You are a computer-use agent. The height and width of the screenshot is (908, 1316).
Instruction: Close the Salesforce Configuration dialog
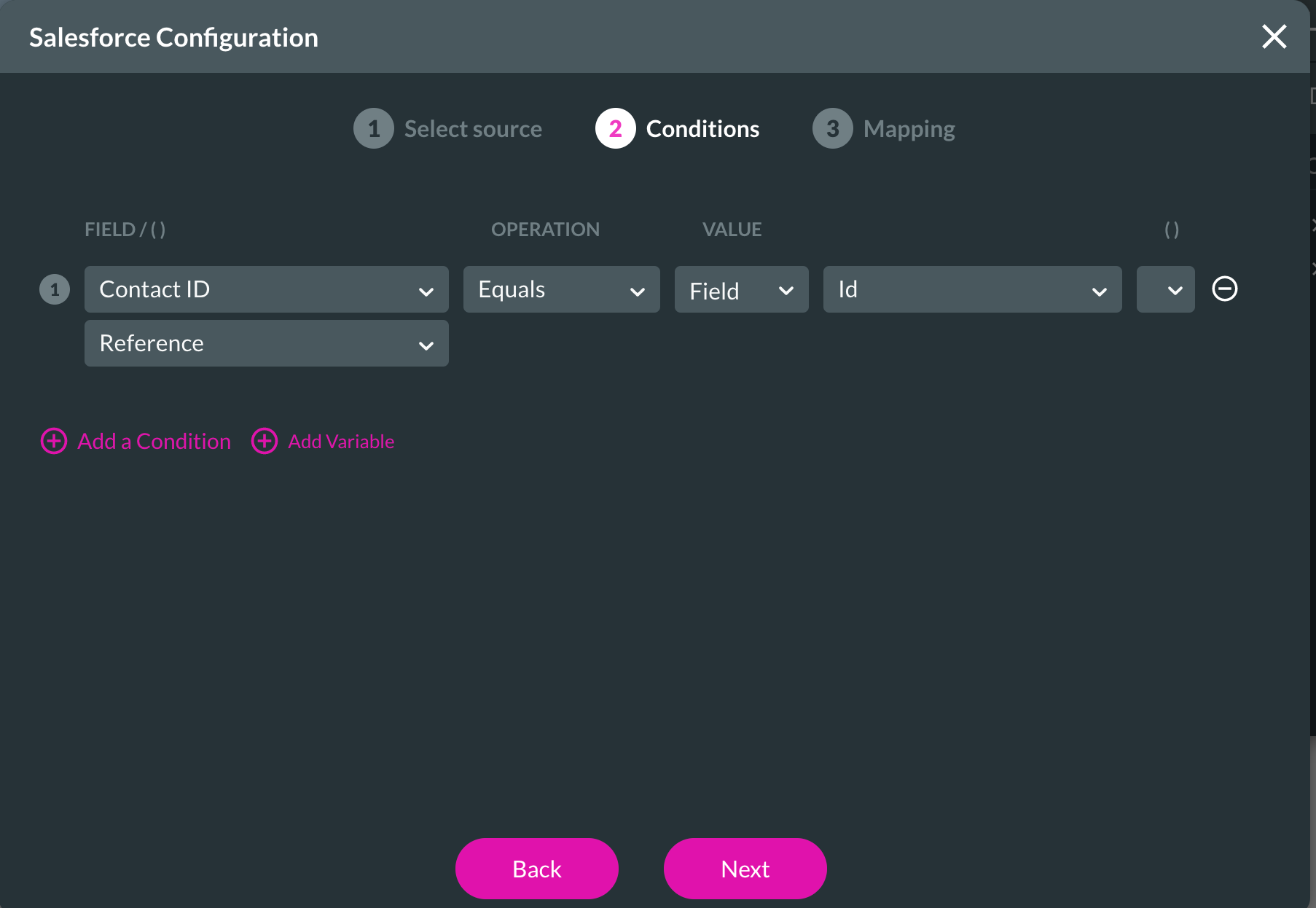tap(1274, 36)
